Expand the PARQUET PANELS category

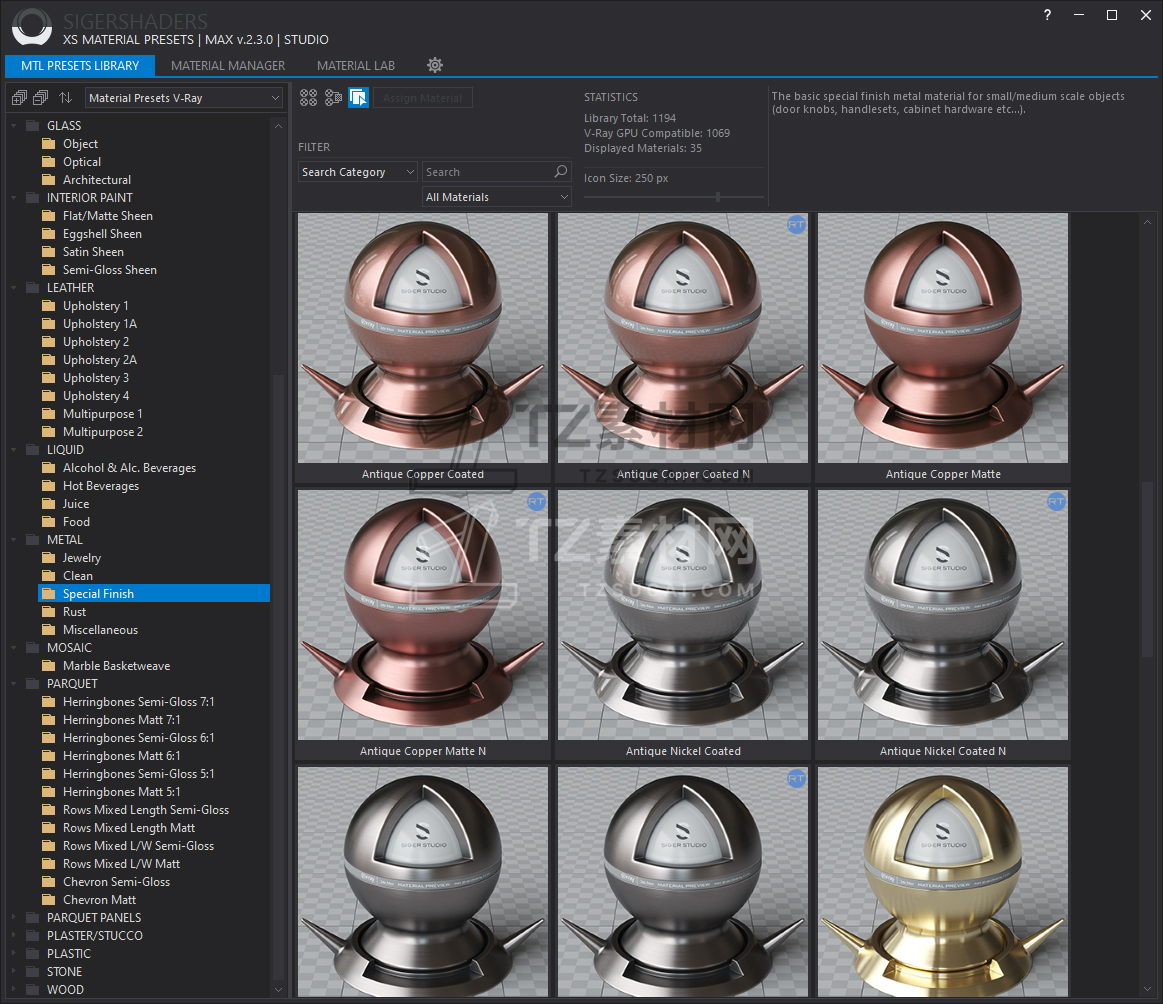coord(13,918)
